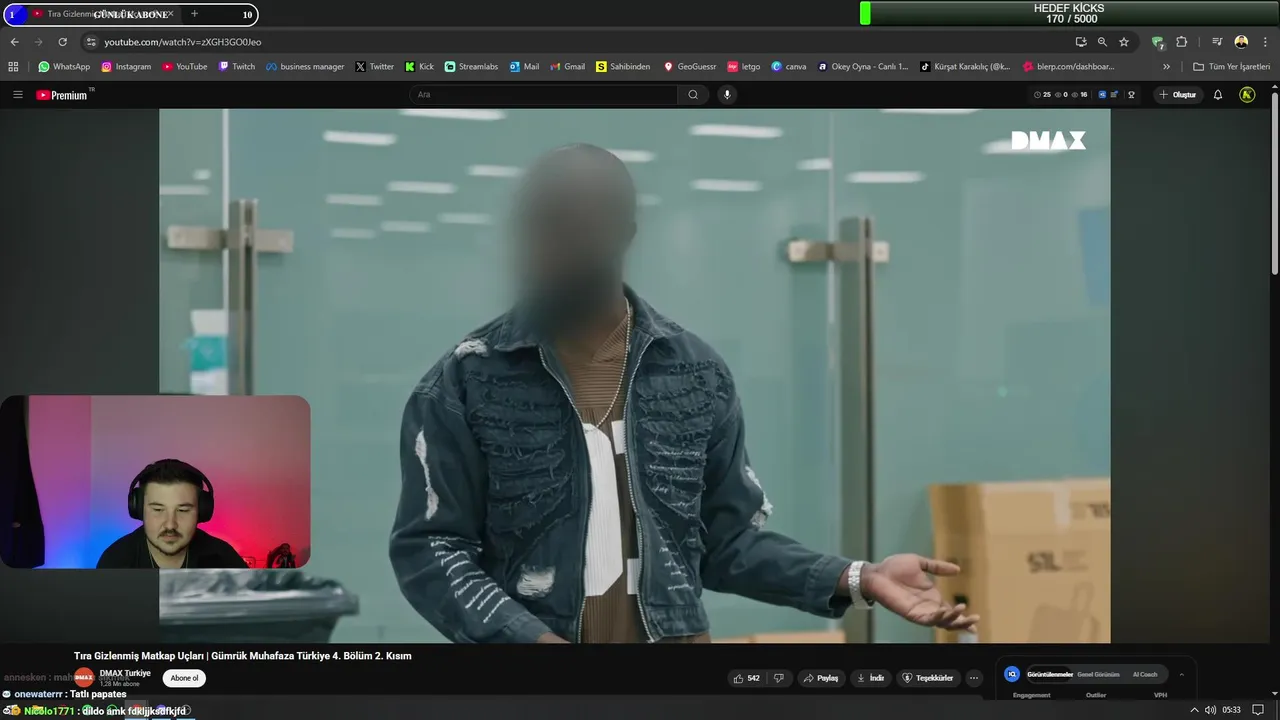This screenshot has height=720, width=1280.
Task: Open the letgo bookmark
Action: tap(744, 67)
